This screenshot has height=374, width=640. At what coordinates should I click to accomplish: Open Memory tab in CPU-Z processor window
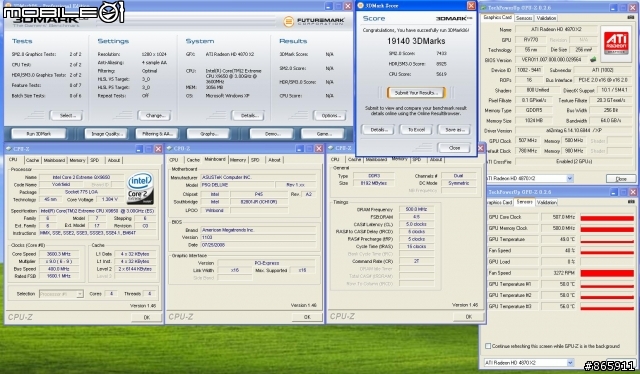77,160
